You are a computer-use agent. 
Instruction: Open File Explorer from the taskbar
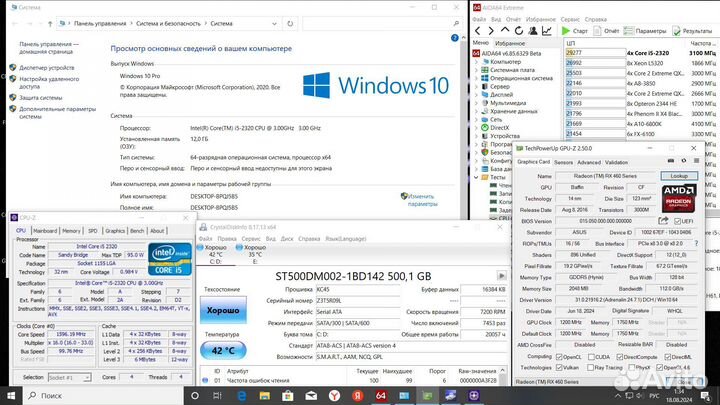[x=264, y=395]
